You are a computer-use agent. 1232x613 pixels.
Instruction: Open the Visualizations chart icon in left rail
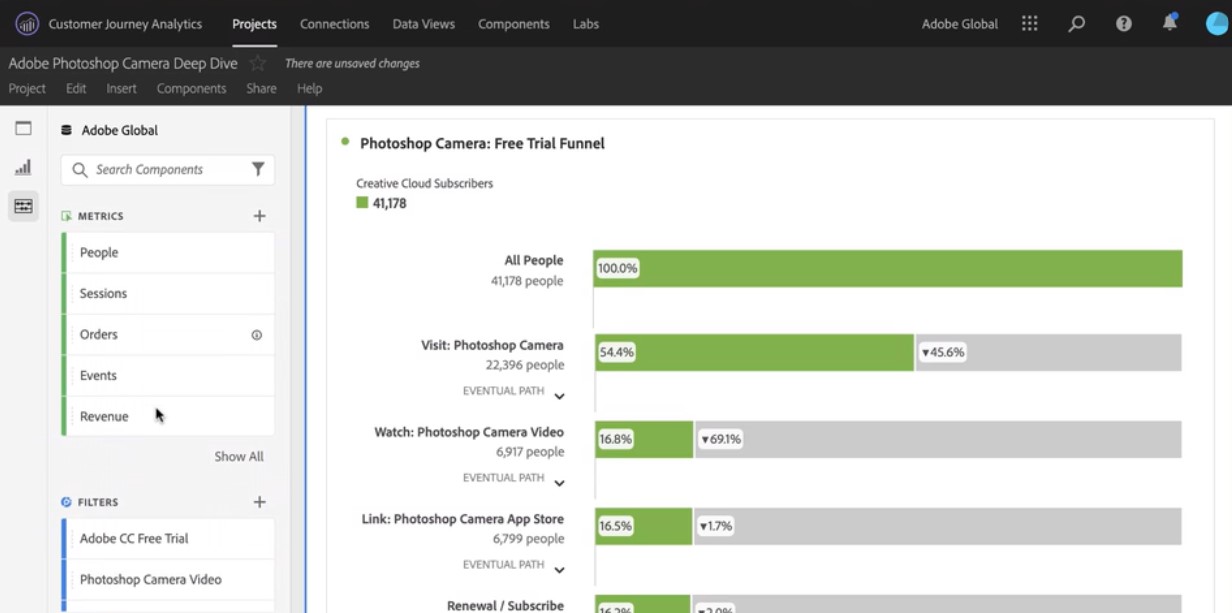[x=23, y=167]
